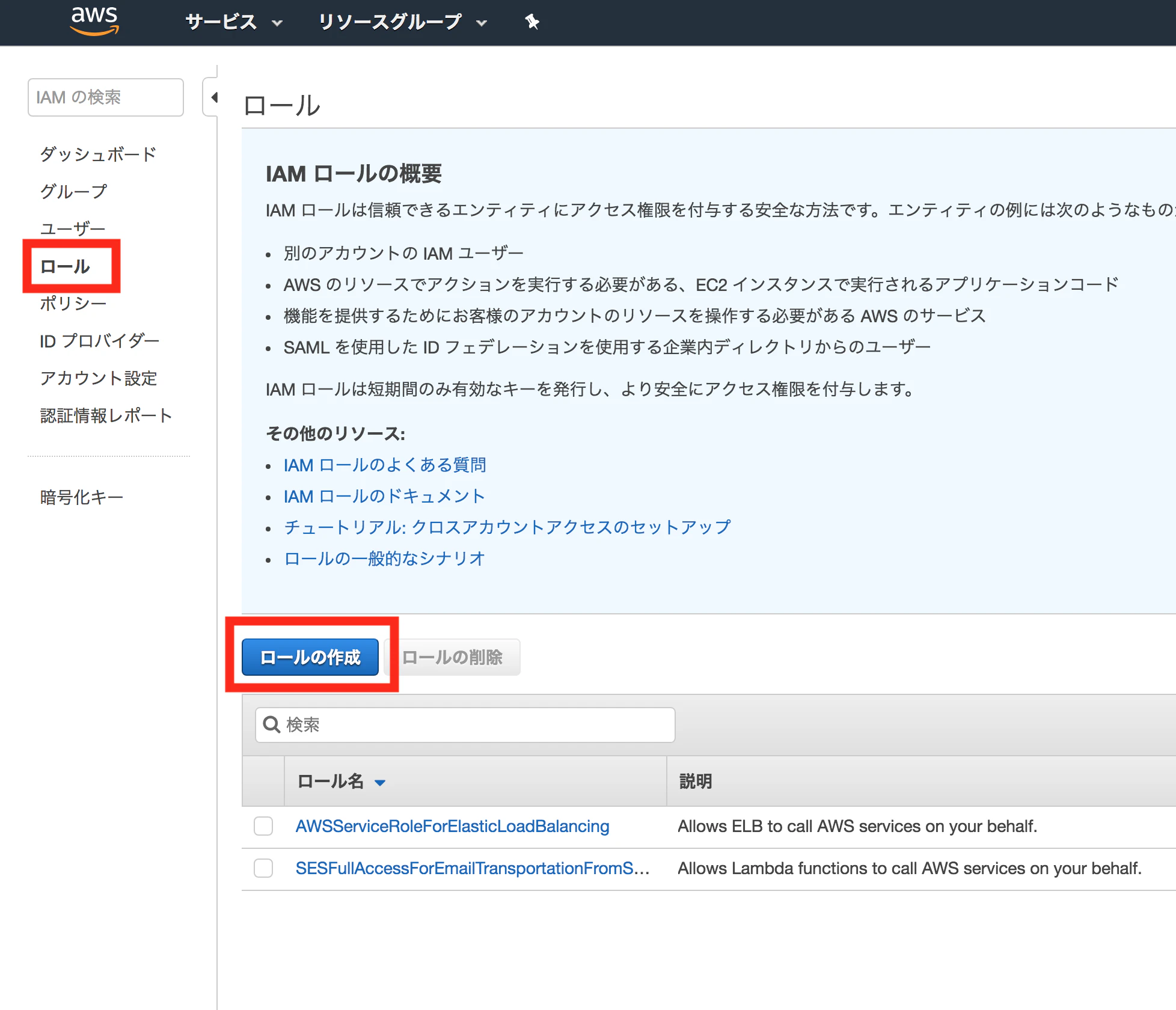This screenshot has height=1010, width=1176.
Task: Open AWSServiceRoleForElasticLoadBalancing role link
Action: pyautogui.click(x=453, y=826)
